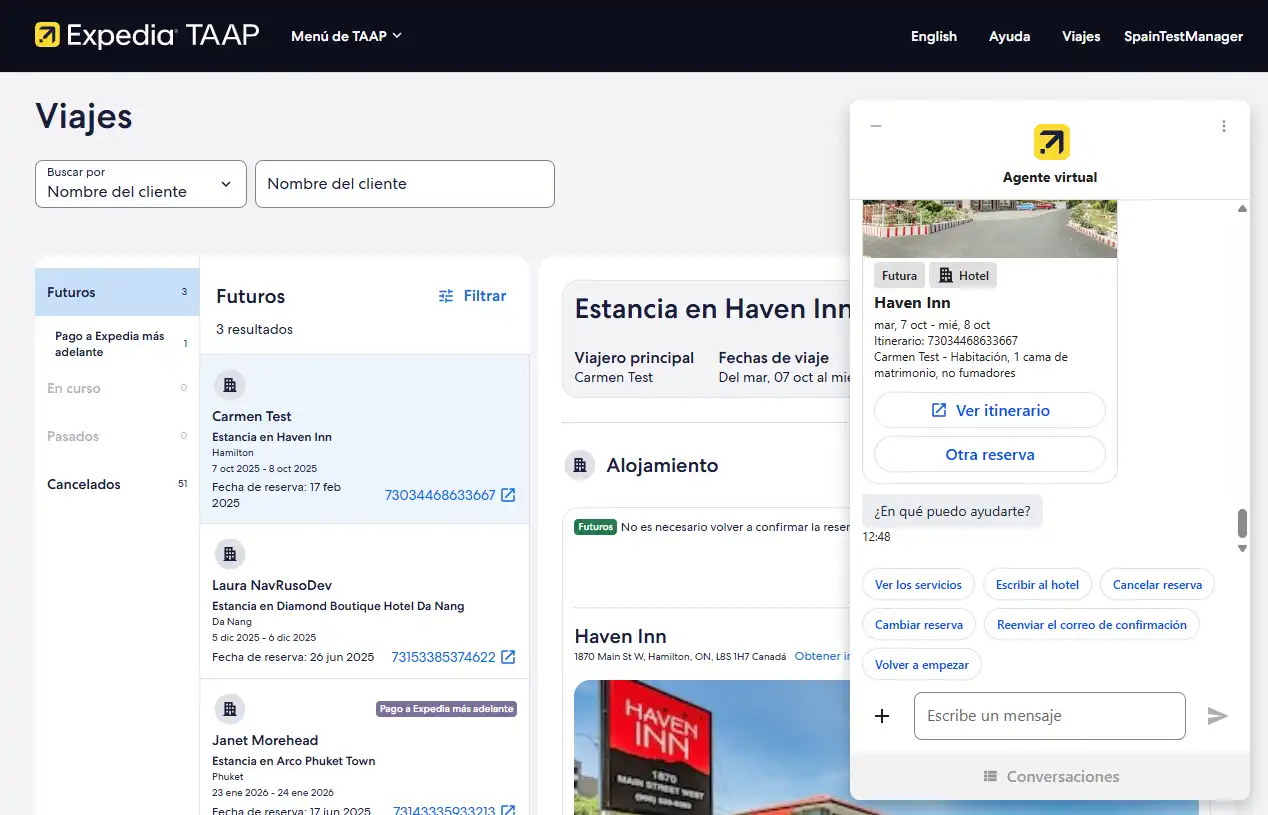Click the Pago a Expedia más adelante badge on Janet Morehead

(x=446, y=709)
